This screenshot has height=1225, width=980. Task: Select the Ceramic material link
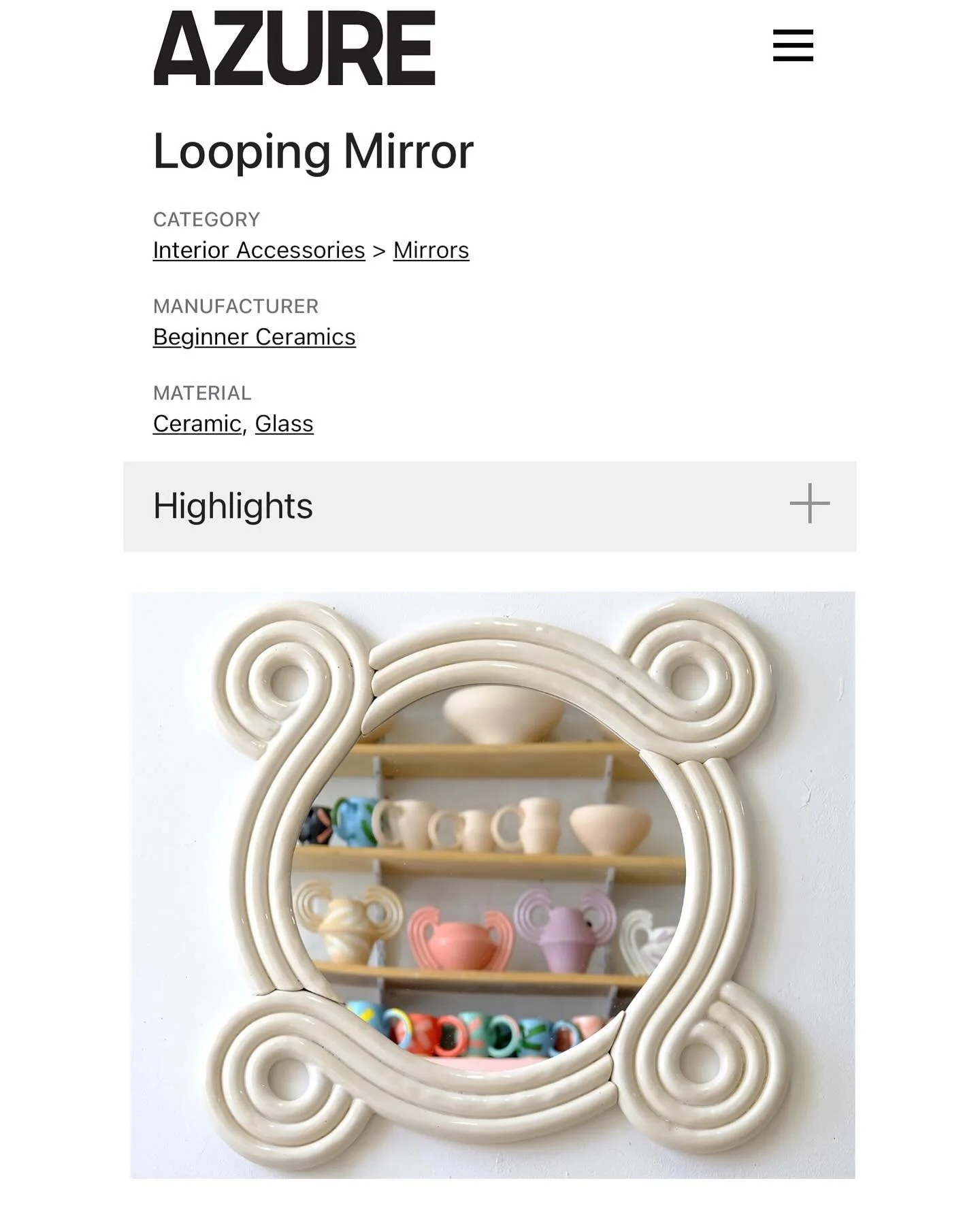tap(197, 423)
